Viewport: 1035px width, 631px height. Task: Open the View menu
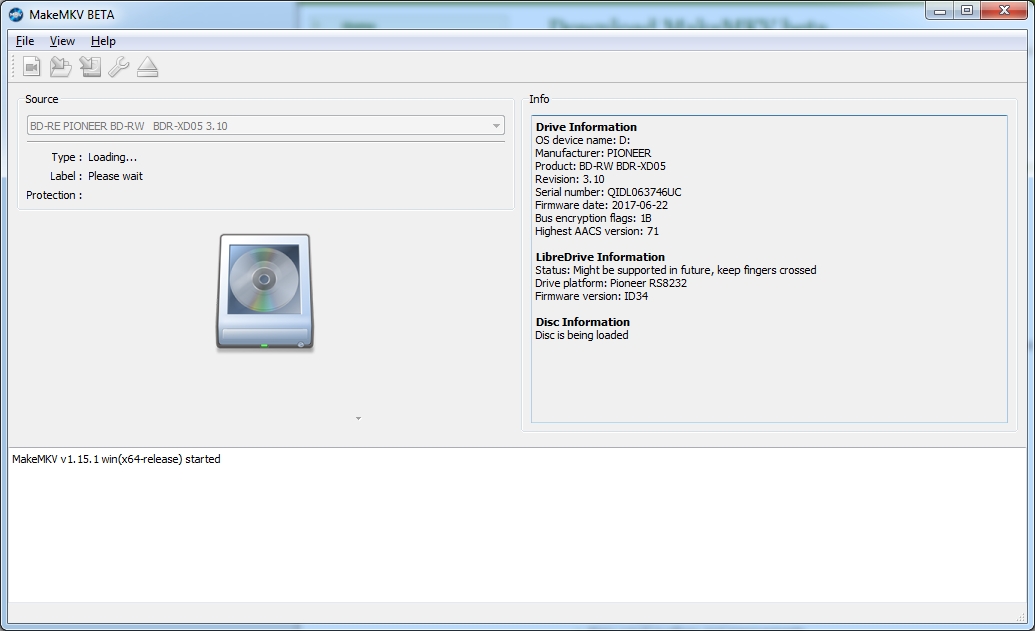62,41
